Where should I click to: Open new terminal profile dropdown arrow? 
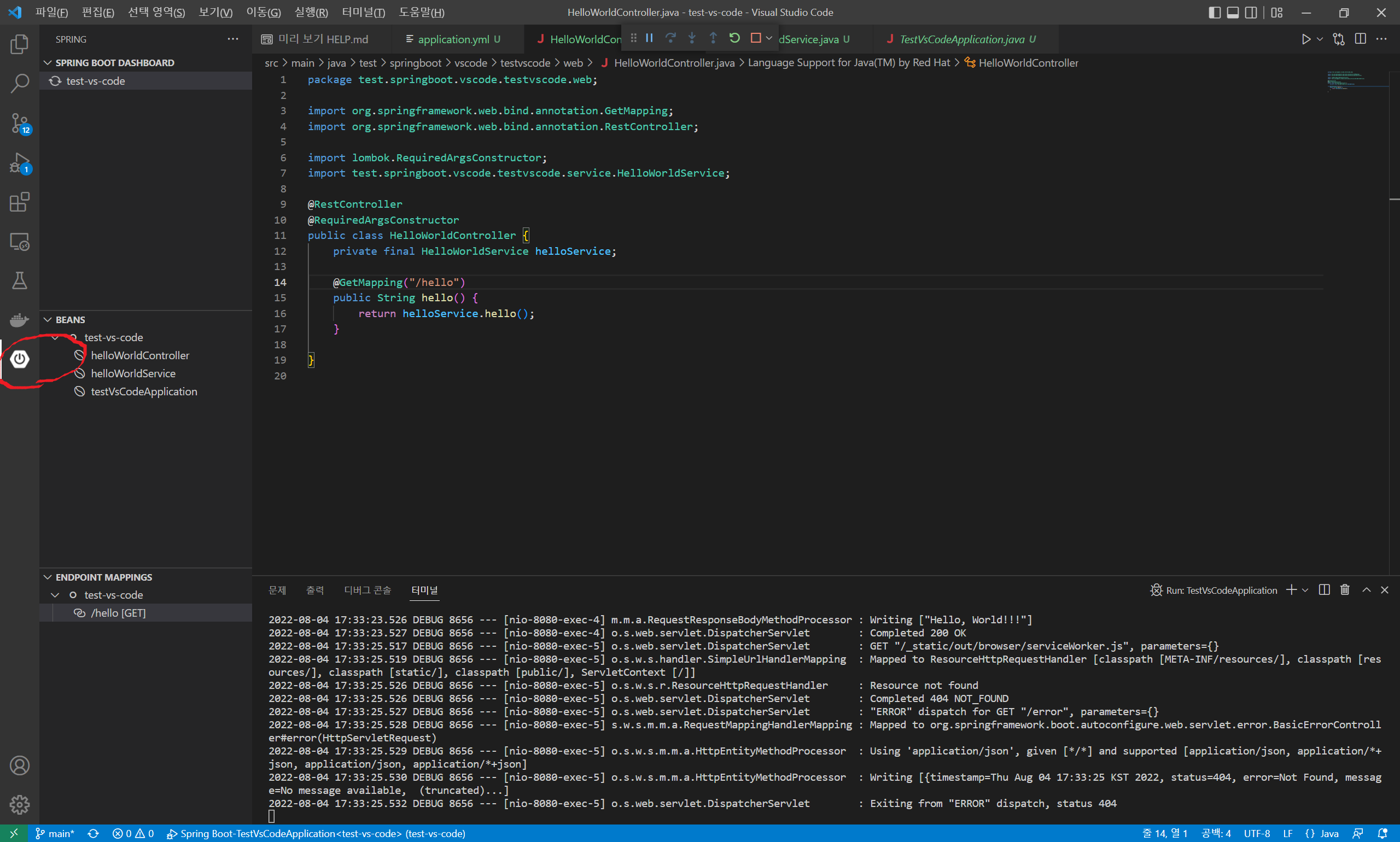click(1305, 590)
